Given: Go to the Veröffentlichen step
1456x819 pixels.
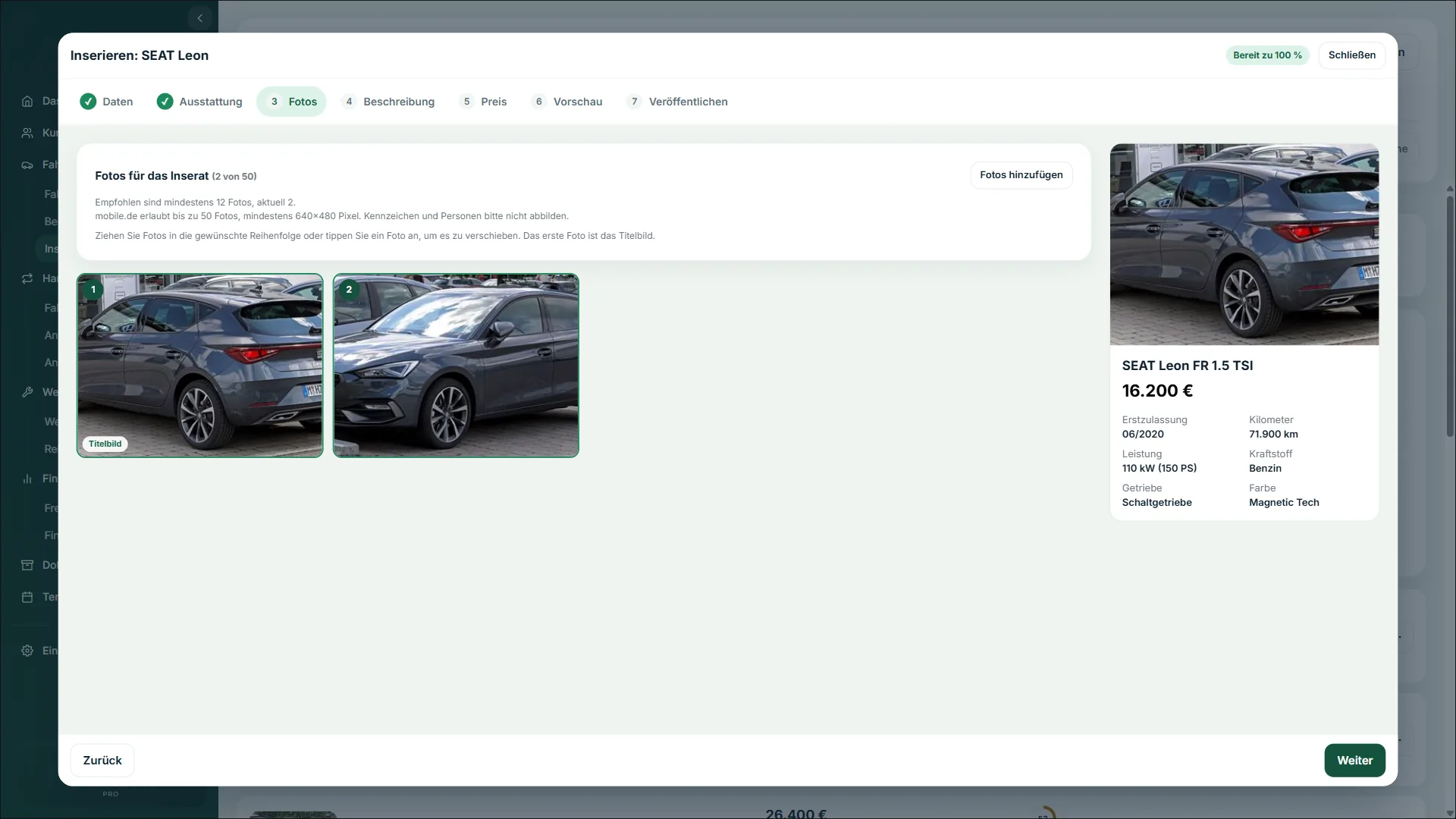Looking at the screenshot, I should coord(677,102).
